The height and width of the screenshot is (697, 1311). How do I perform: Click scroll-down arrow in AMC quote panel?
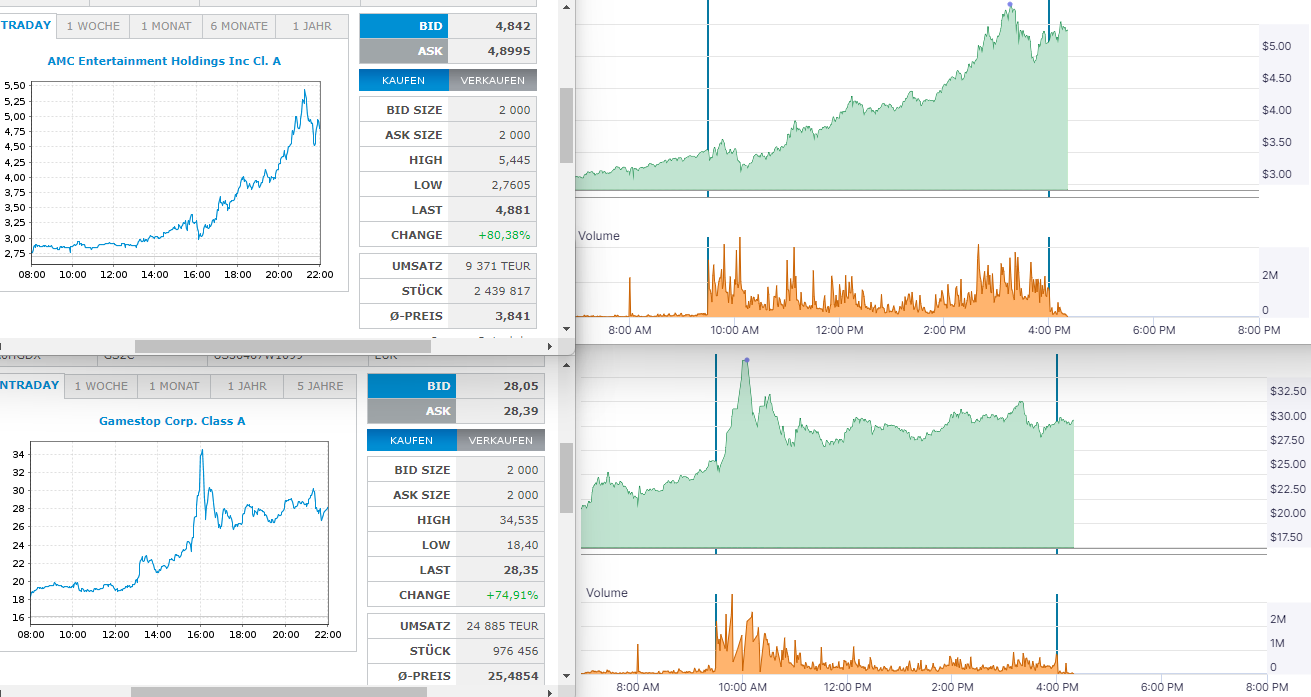(x=566, y=328)
